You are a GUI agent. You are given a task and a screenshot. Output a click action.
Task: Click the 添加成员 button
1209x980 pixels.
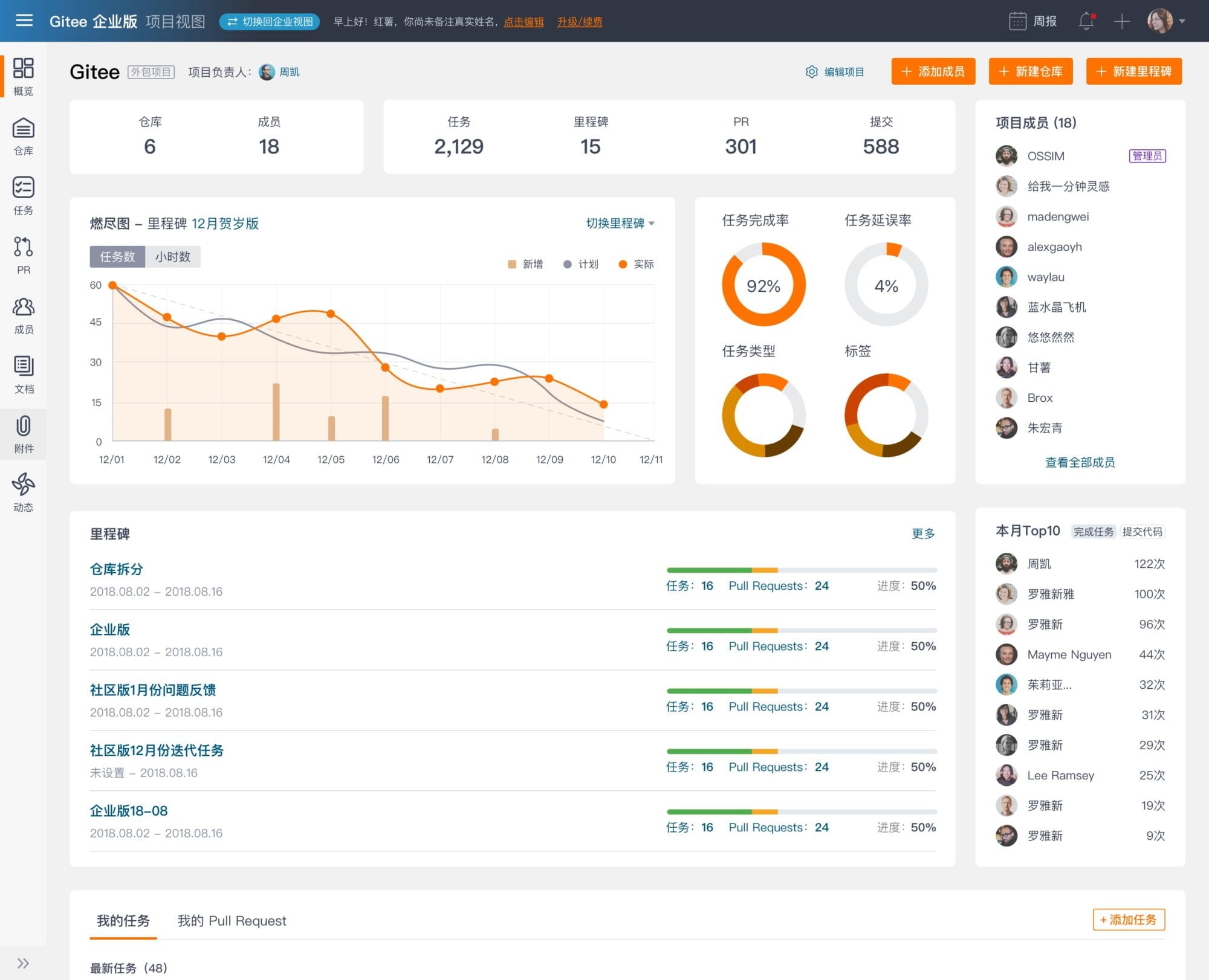coord(933,71)
